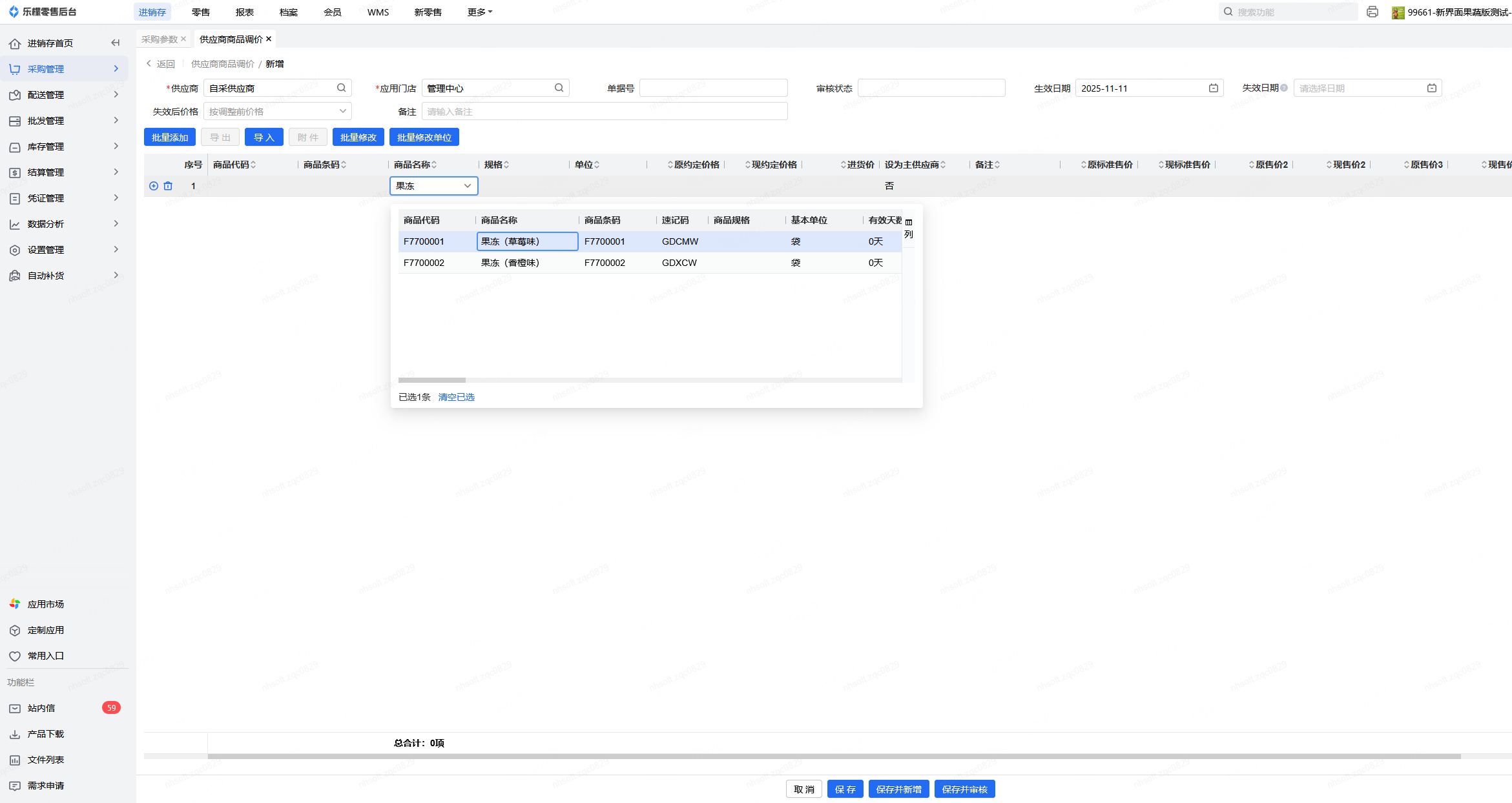Screen dimensions: 1512x803
Task: Click the popup horizontal scrollbar
Action: coord(432,380)
